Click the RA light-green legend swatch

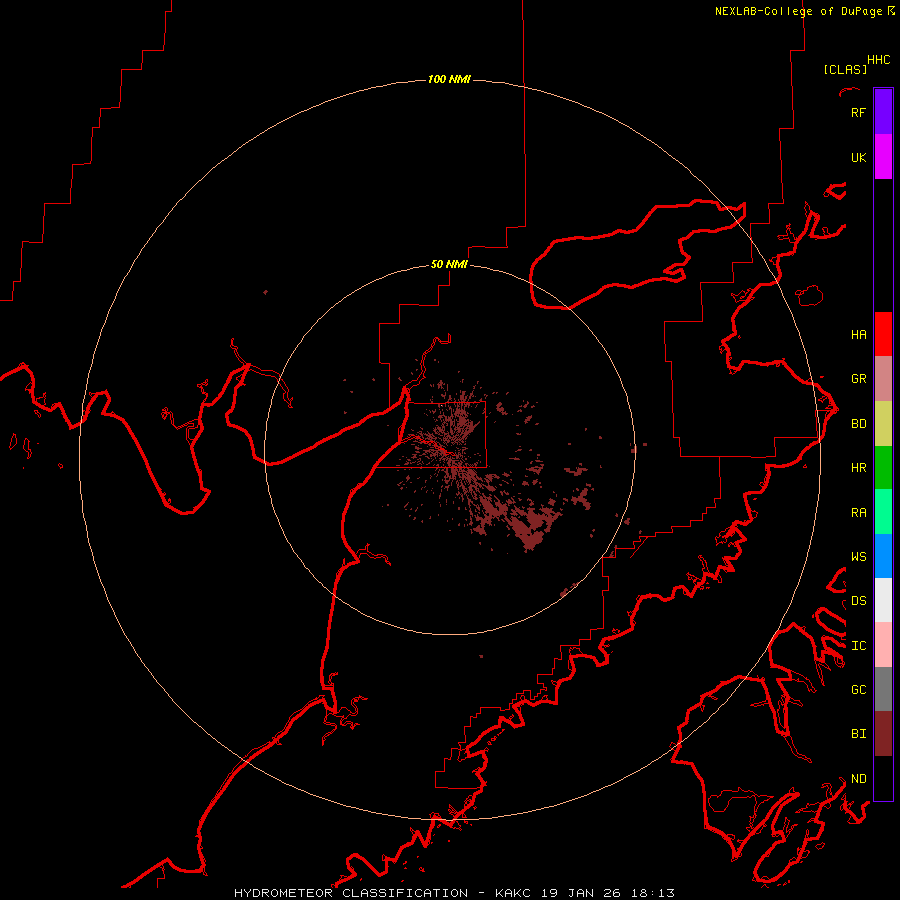pos(883,512)
